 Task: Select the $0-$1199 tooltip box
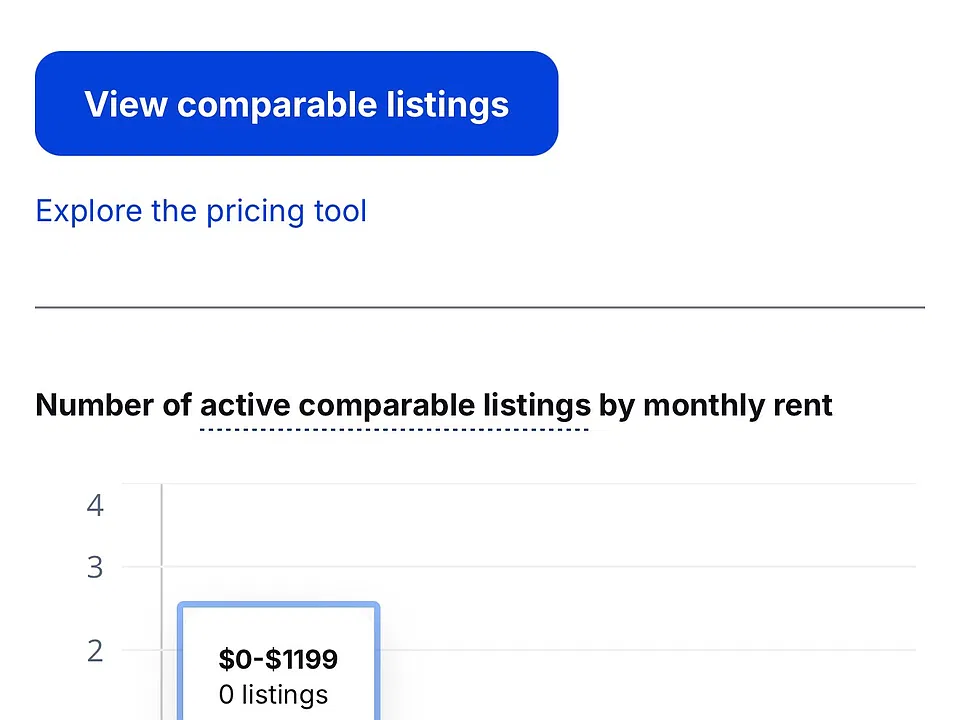(279, 661)
